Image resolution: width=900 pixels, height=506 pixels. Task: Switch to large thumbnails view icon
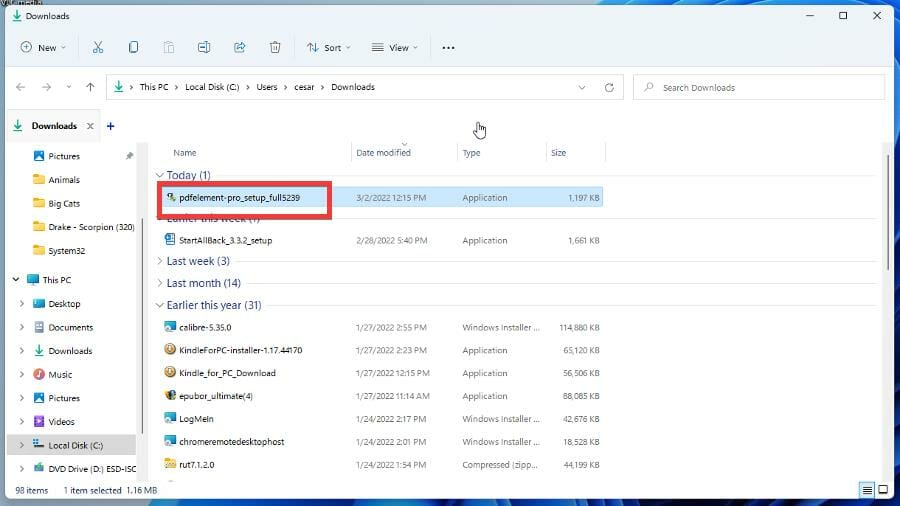(883, 490)
